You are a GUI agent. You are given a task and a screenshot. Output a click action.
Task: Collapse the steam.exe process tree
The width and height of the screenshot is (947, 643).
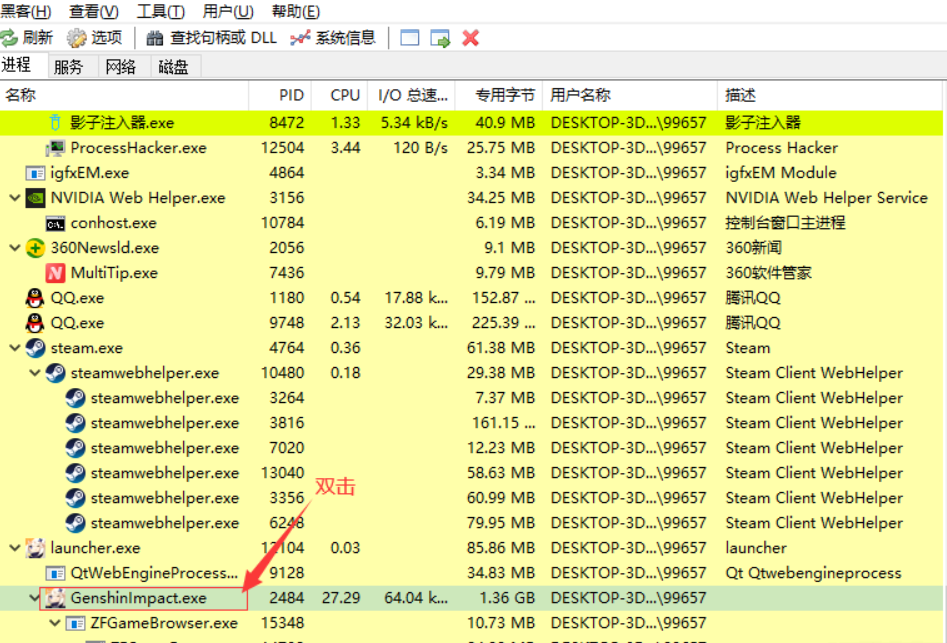click(14, 348)
